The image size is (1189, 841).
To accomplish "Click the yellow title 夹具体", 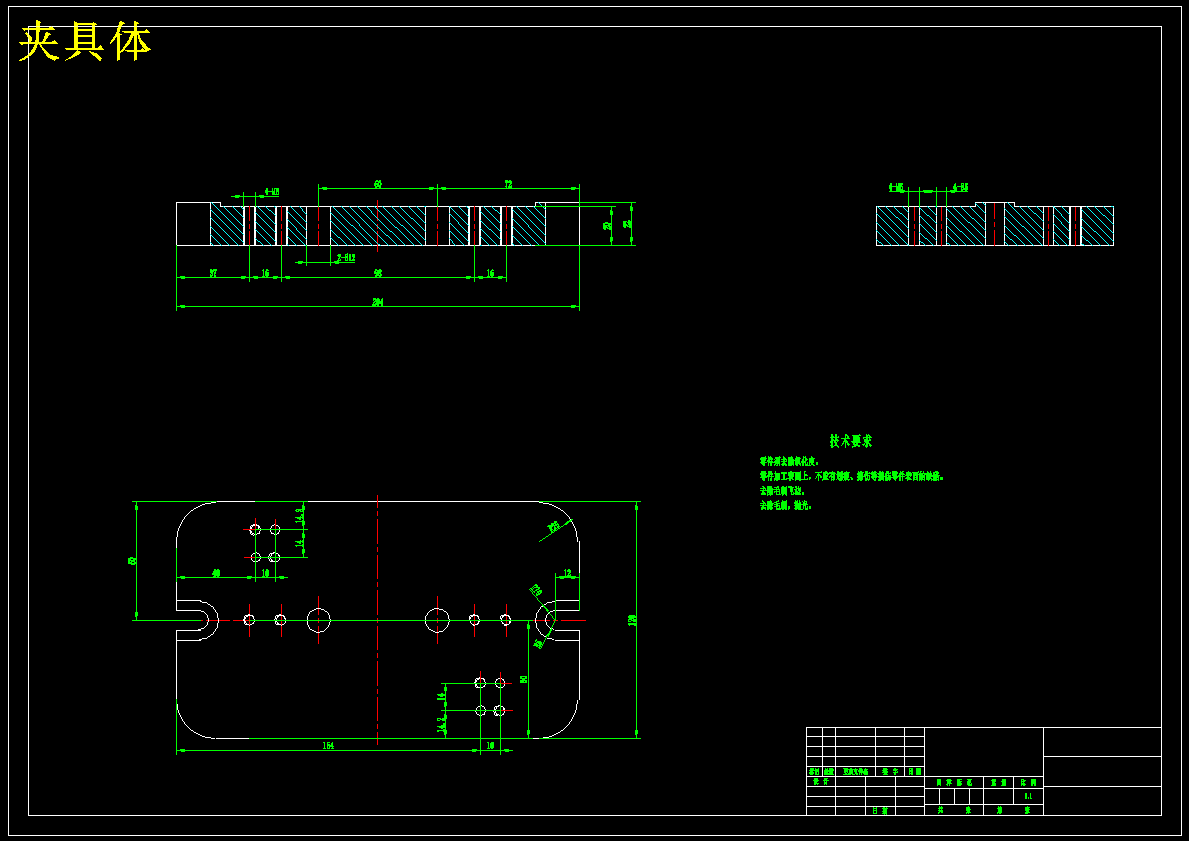I will point(85,42).
